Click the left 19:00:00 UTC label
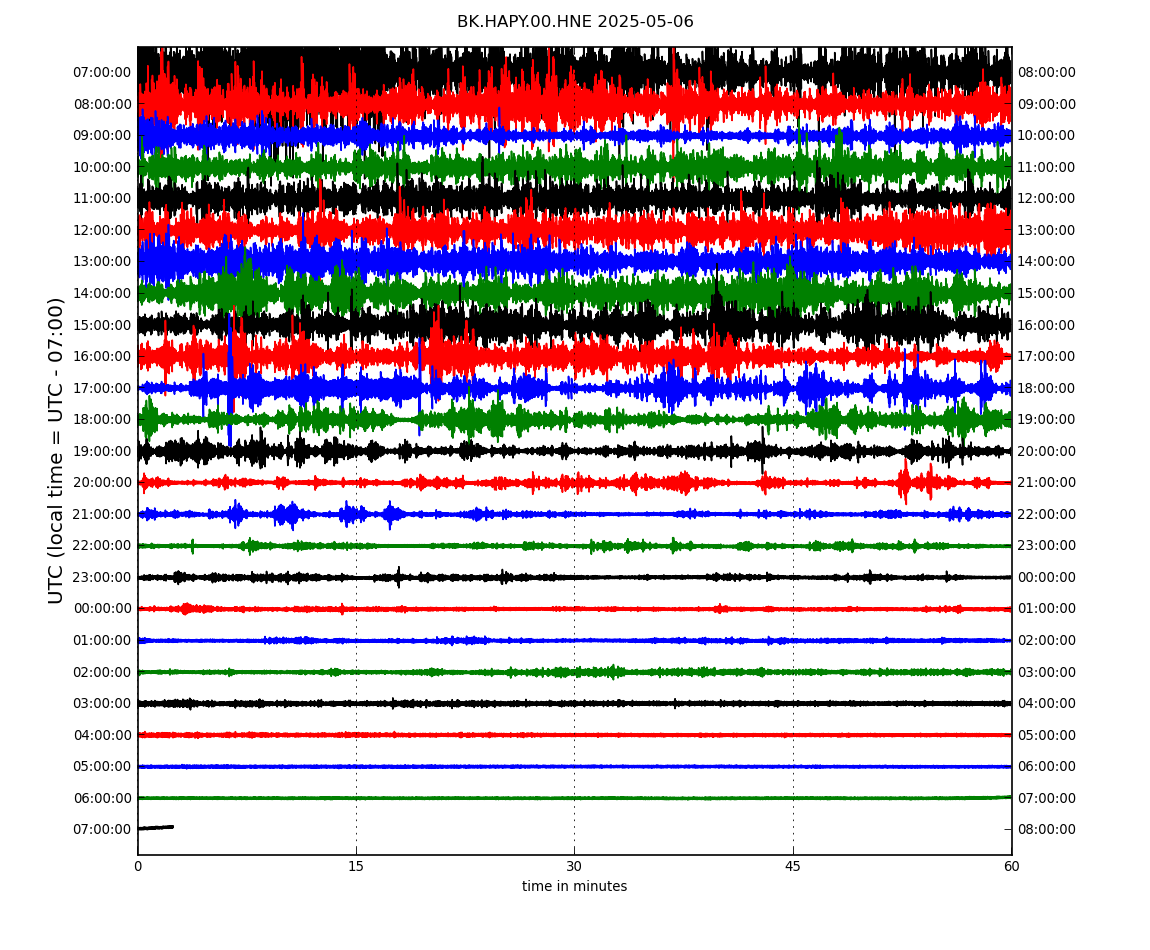The height and width of the screenshot is (950, 1150). pyautogui.click(x=102, y=451)
